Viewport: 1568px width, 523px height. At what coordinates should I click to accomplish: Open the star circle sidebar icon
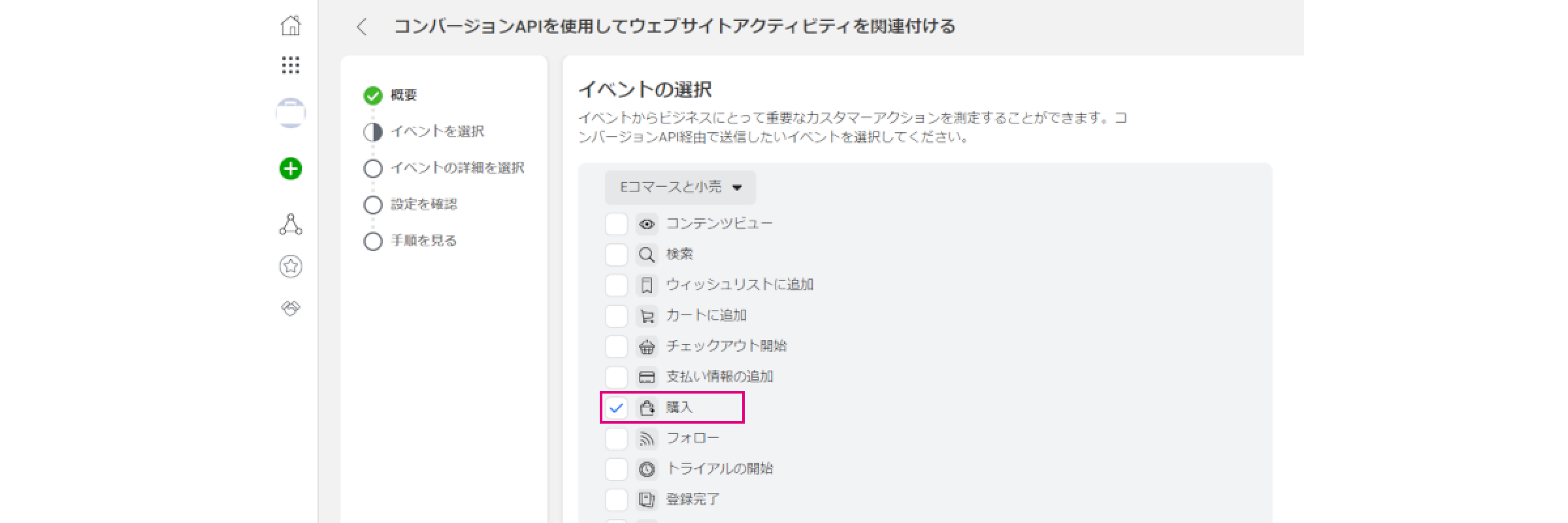click(x=291, y=266)
